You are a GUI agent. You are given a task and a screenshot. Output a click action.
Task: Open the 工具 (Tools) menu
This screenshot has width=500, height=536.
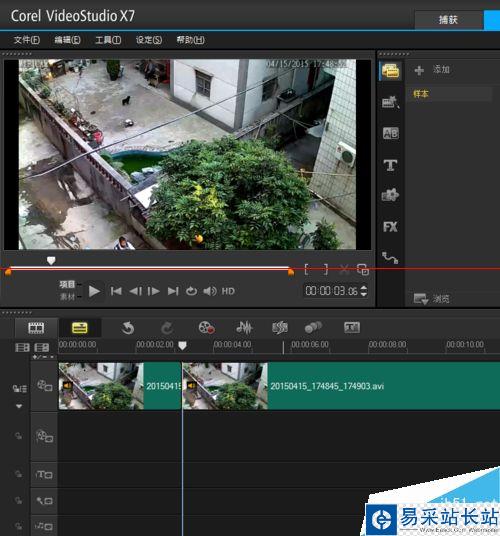pos(108,40)
